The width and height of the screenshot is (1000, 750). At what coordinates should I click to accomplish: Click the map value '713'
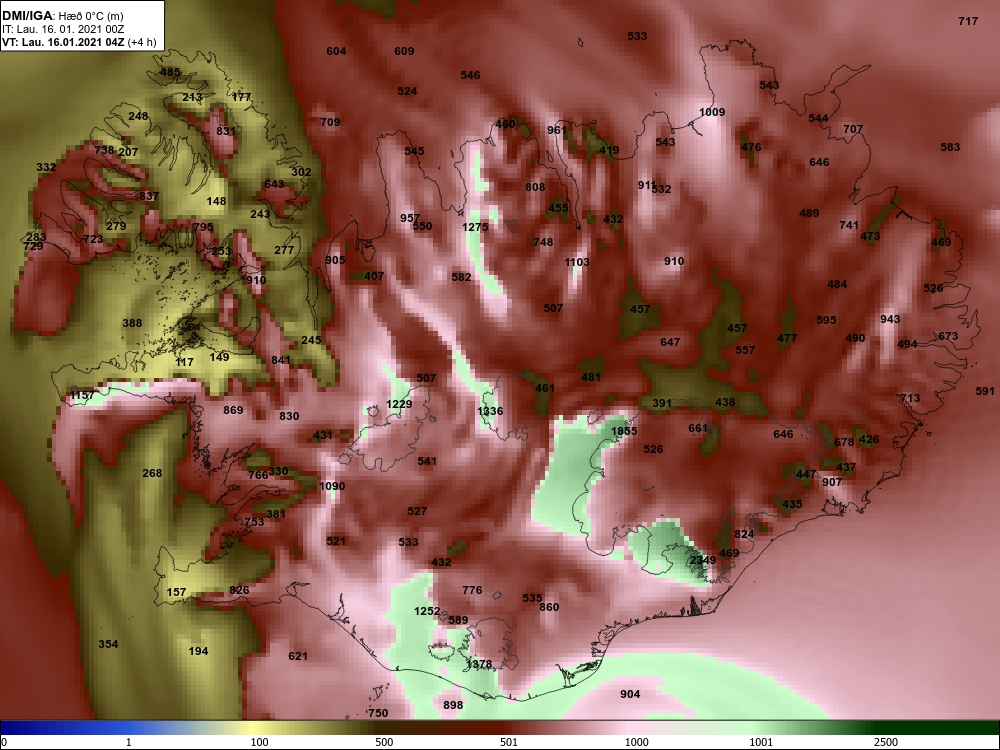point(910,399)
